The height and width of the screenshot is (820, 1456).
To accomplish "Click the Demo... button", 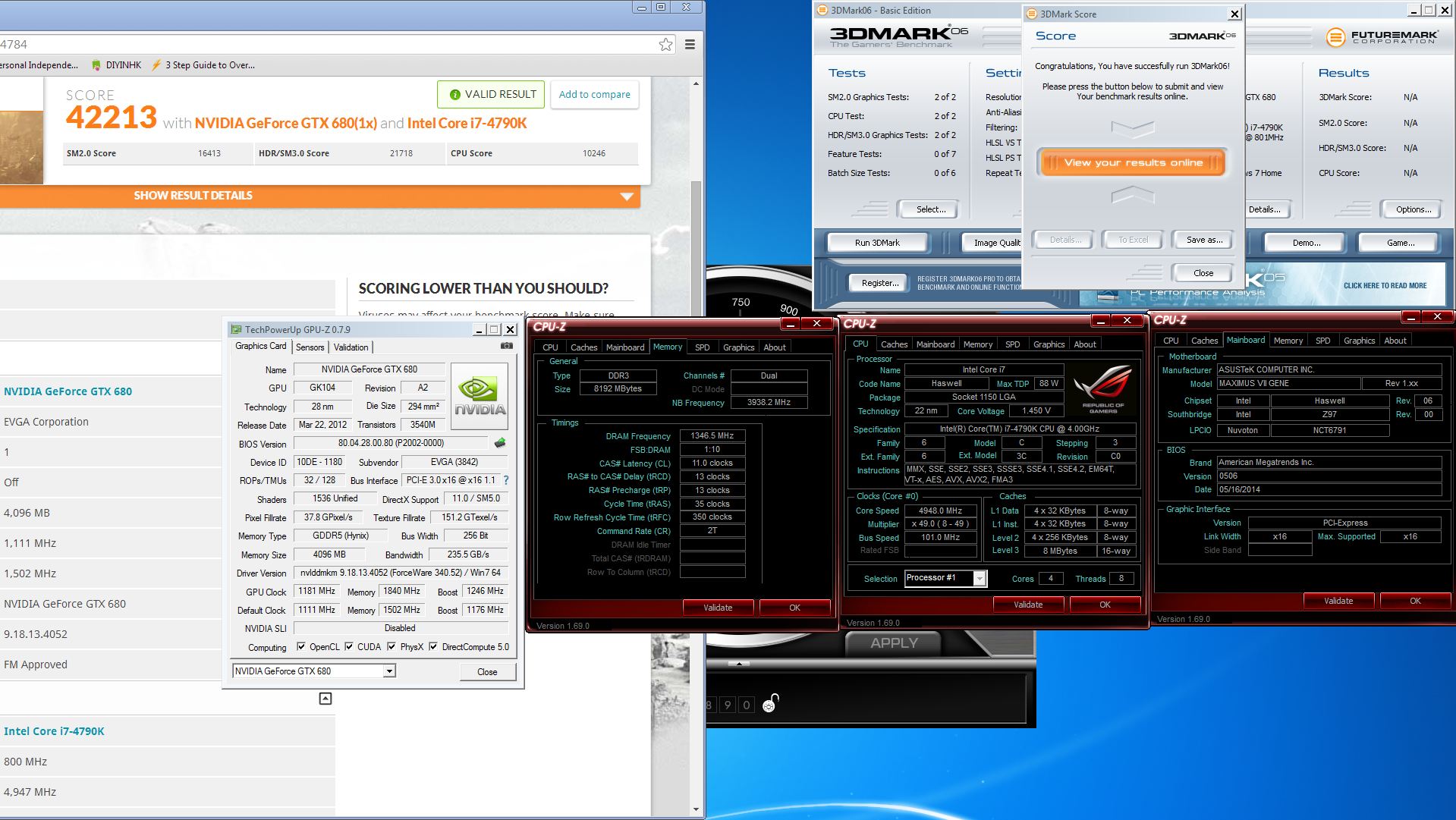I will point(1306,243).
